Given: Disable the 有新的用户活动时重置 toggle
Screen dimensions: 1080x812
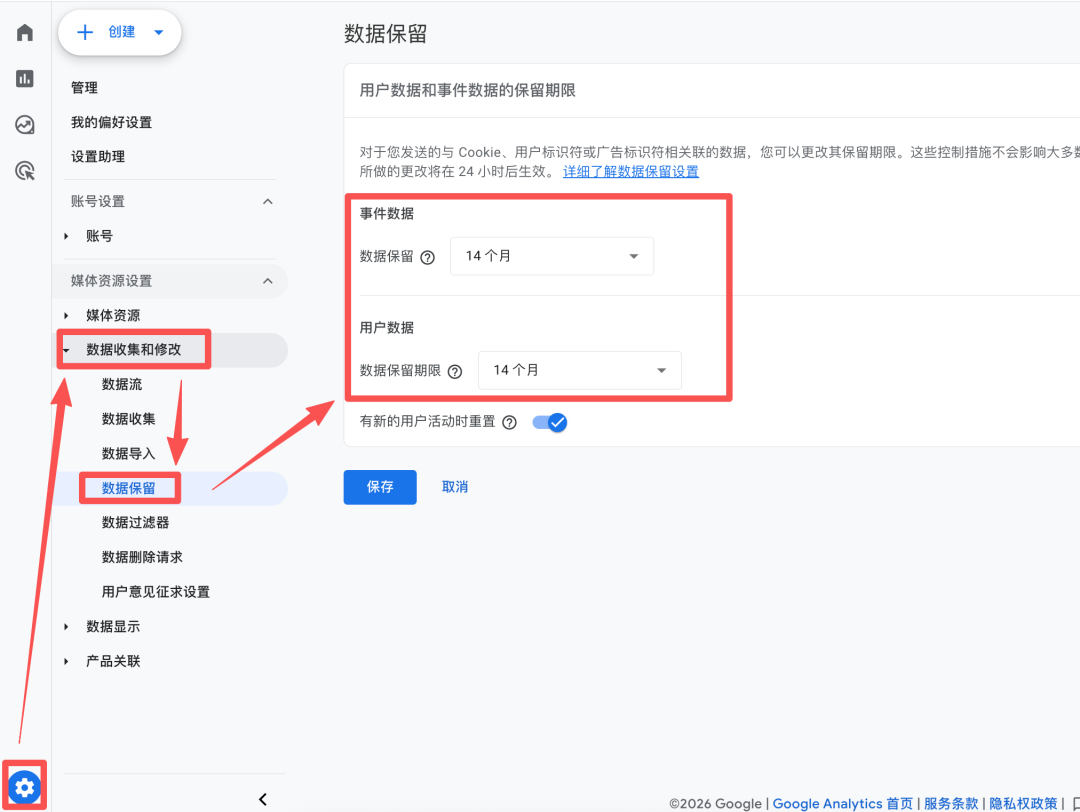Looking at the screenshot, I should [x=549, y=423].
